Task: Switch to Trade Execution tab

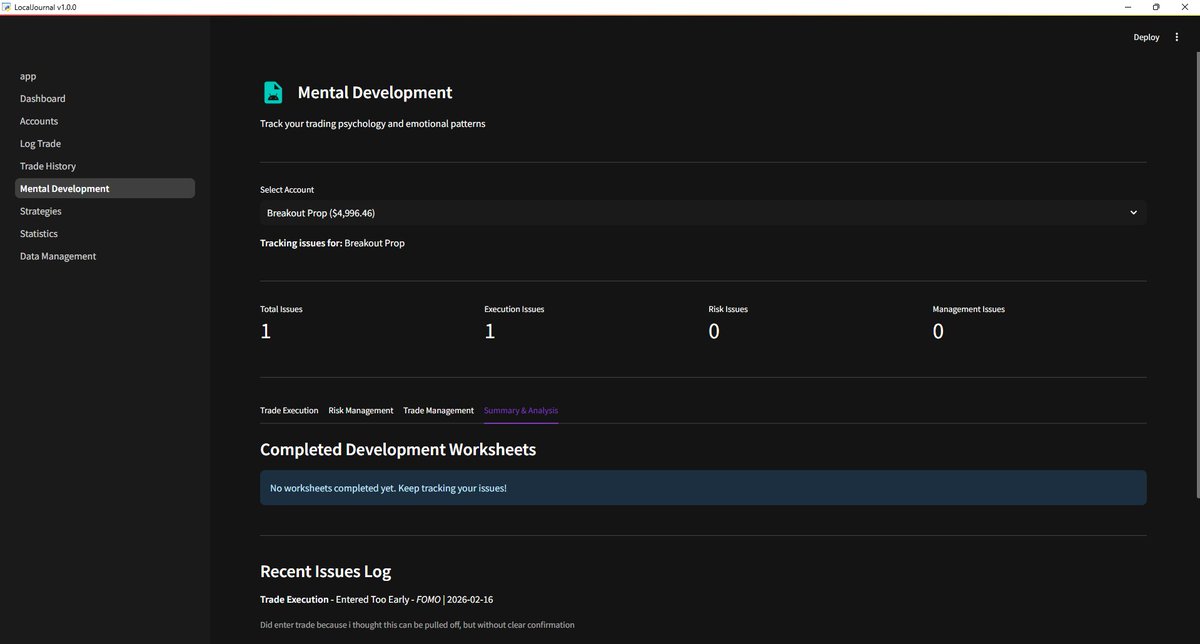Action: tap(289, 410)
